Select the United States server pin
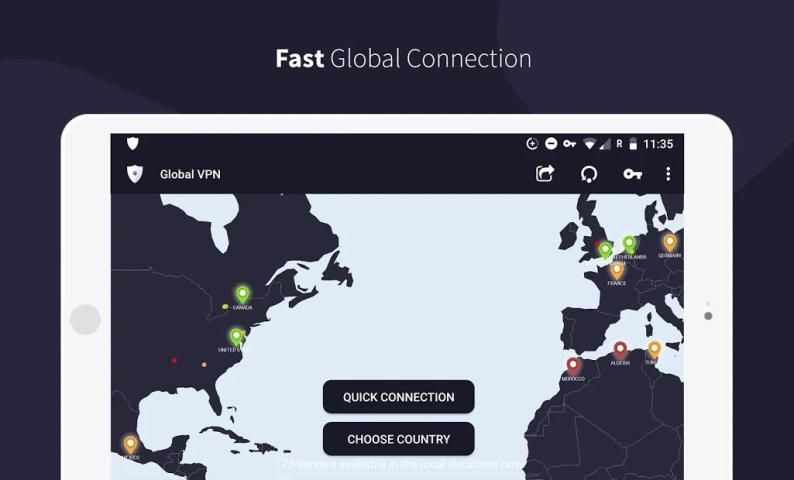Viewport: 794px width, 480px height. [236, 337]
